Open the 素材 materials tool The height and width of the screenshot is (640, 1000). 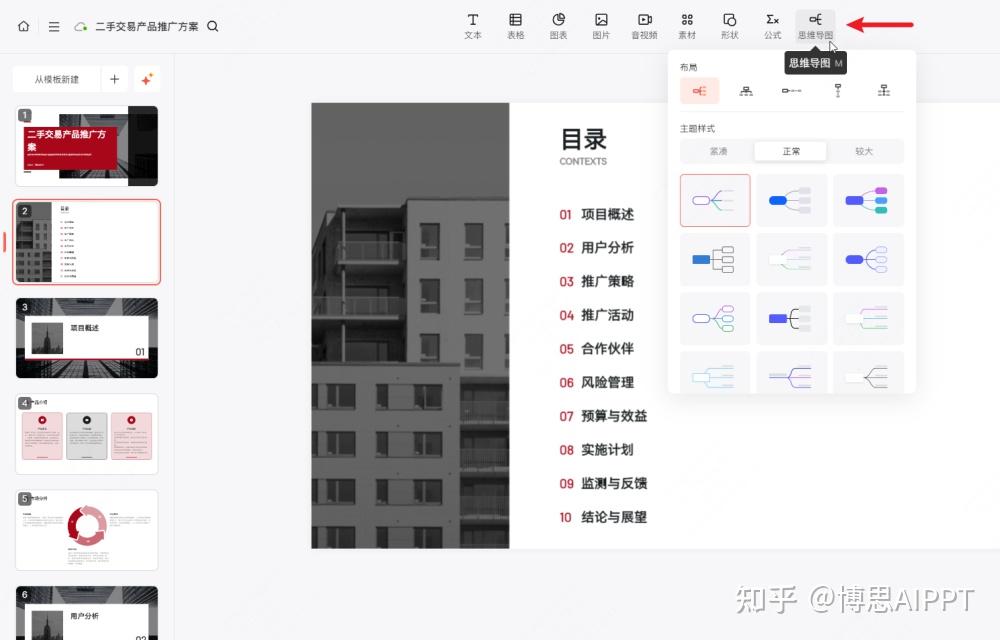point(687,26)
